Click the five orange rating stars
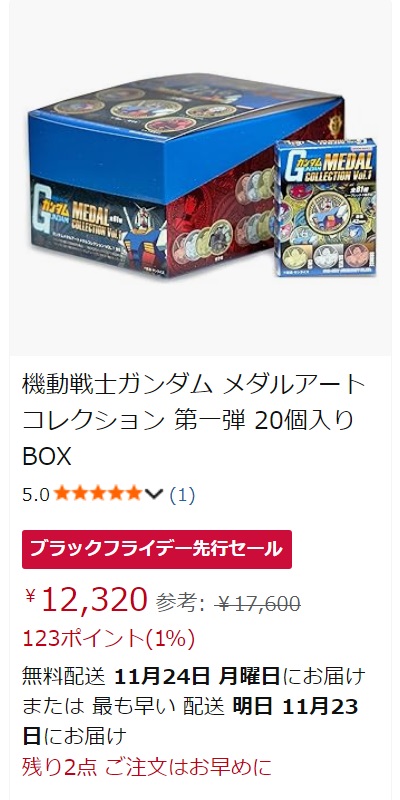 click(x=98, y=494)
